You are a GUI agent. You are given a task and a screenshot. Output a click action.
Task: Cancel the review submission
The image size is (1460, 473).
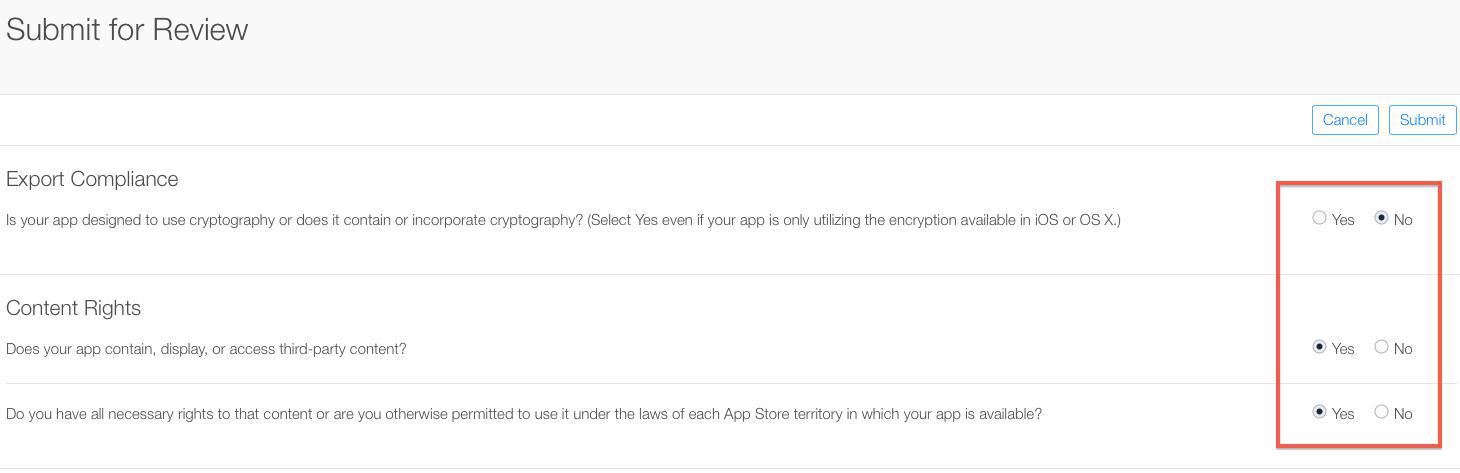tap(1345, 120)
